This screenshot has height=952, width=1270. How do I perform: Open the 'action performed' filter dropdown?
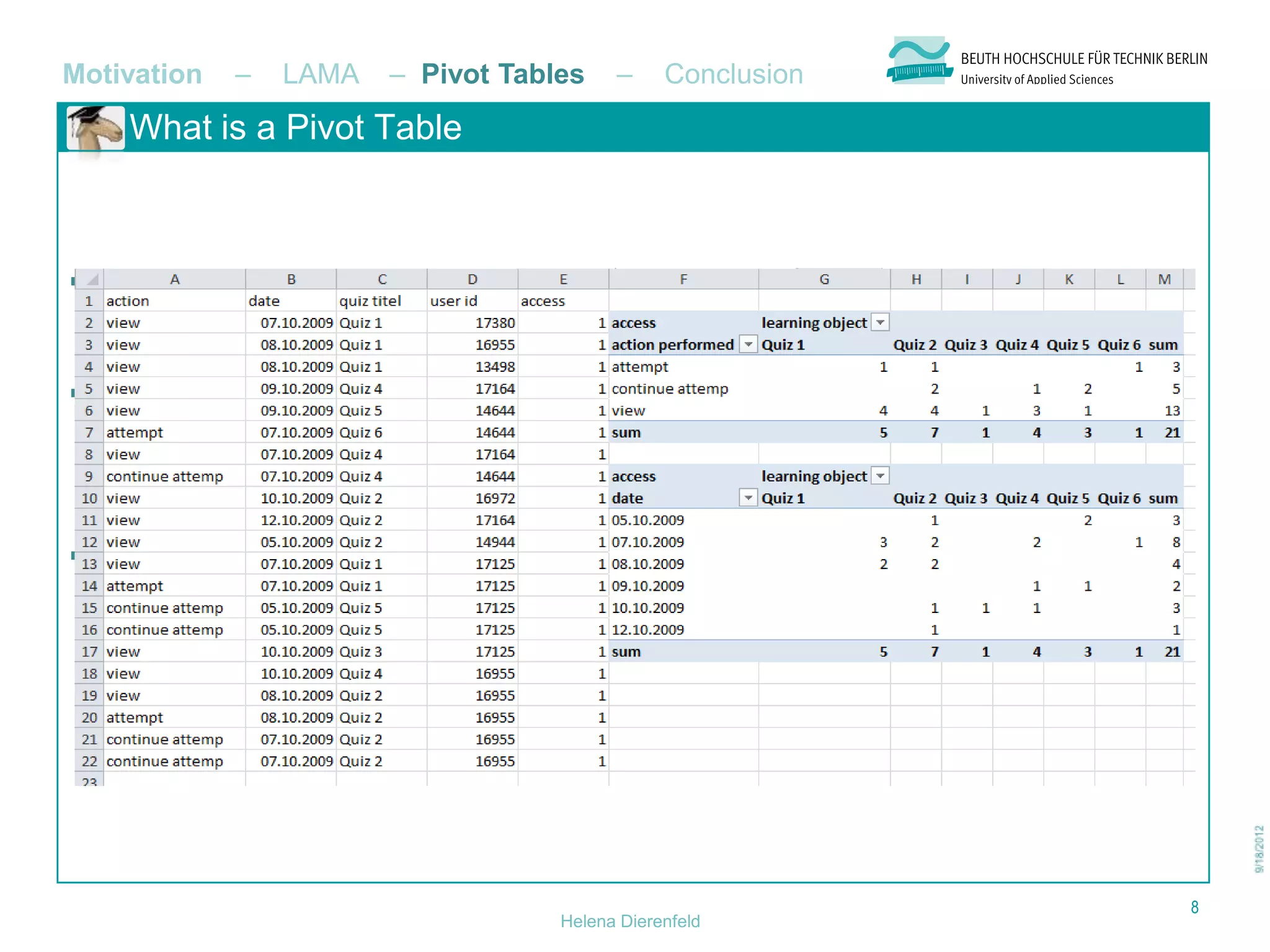(x=748, y=345)
